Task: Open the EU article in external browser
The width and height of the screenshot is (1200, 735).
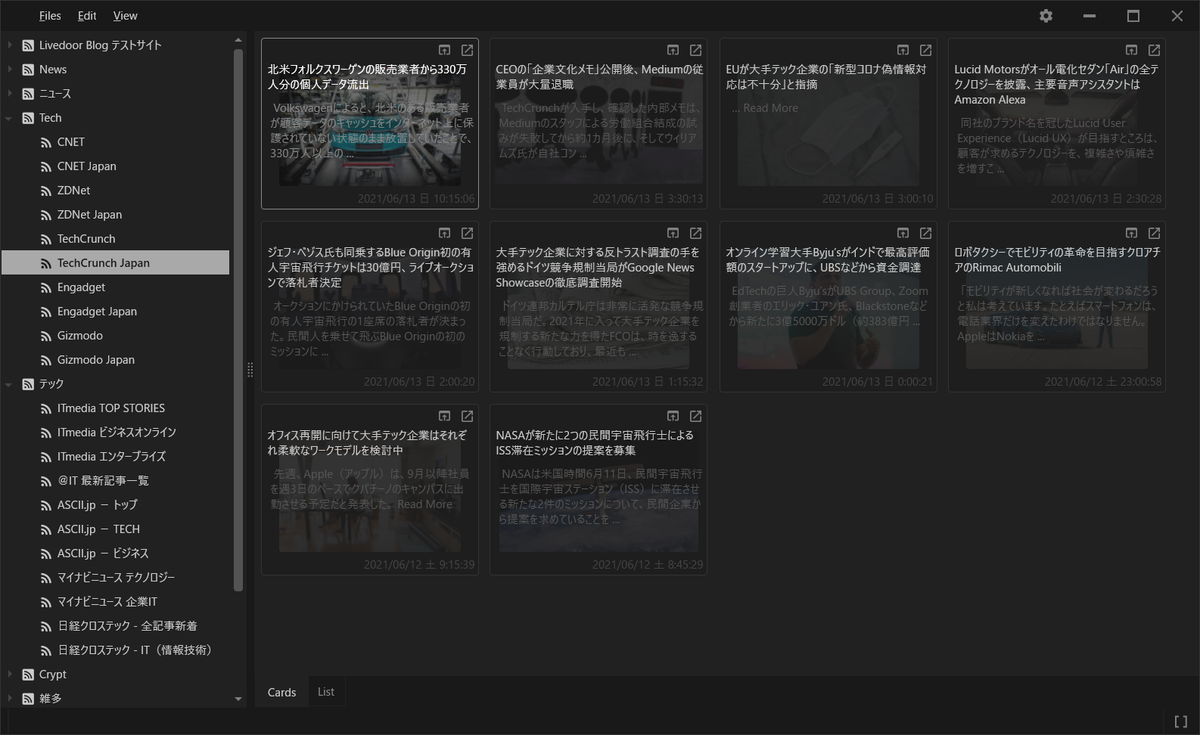Action: pos(925,48)
